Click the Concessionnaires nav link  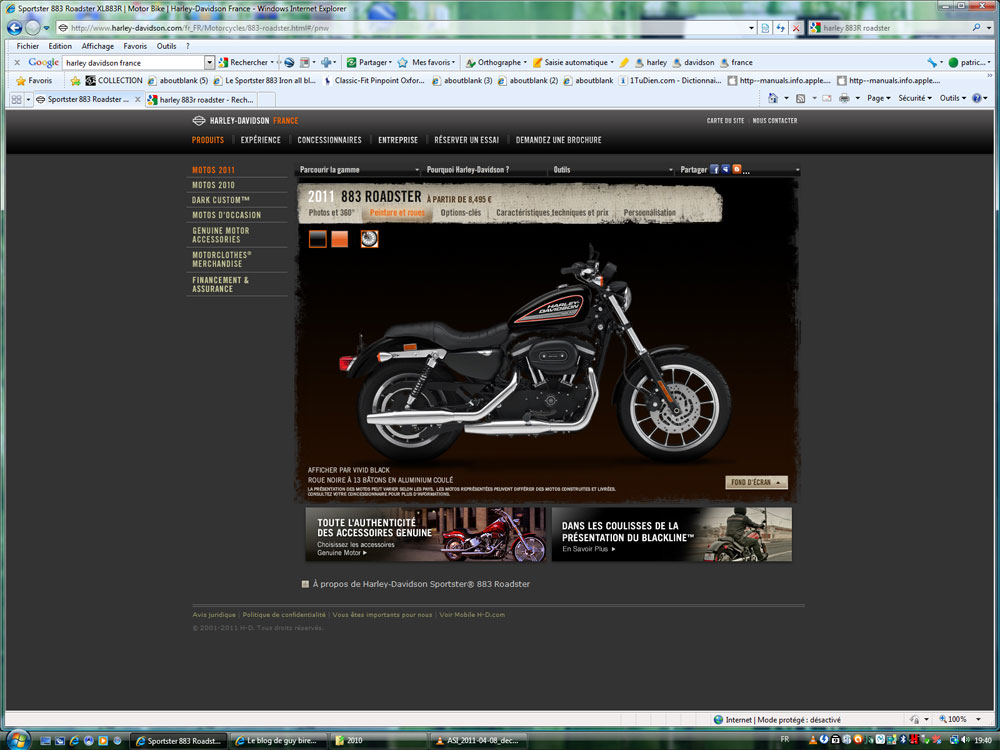click(329, 140)
